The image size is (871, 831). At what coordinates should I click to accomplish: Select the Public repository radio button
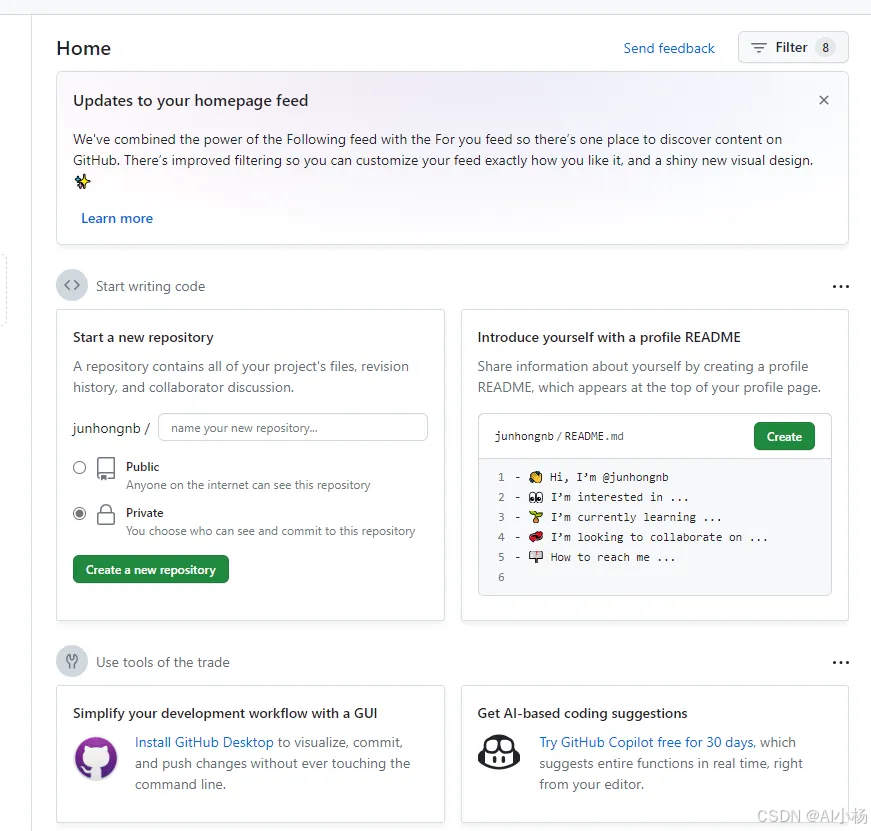(x=79, y=468)
